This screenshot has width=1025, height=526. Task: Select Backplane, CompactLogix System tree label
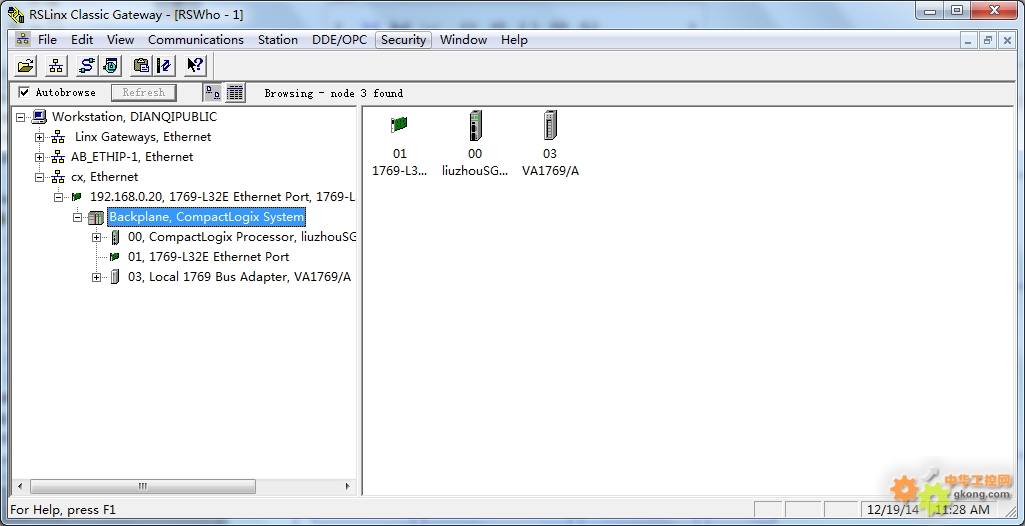[207, 217]
